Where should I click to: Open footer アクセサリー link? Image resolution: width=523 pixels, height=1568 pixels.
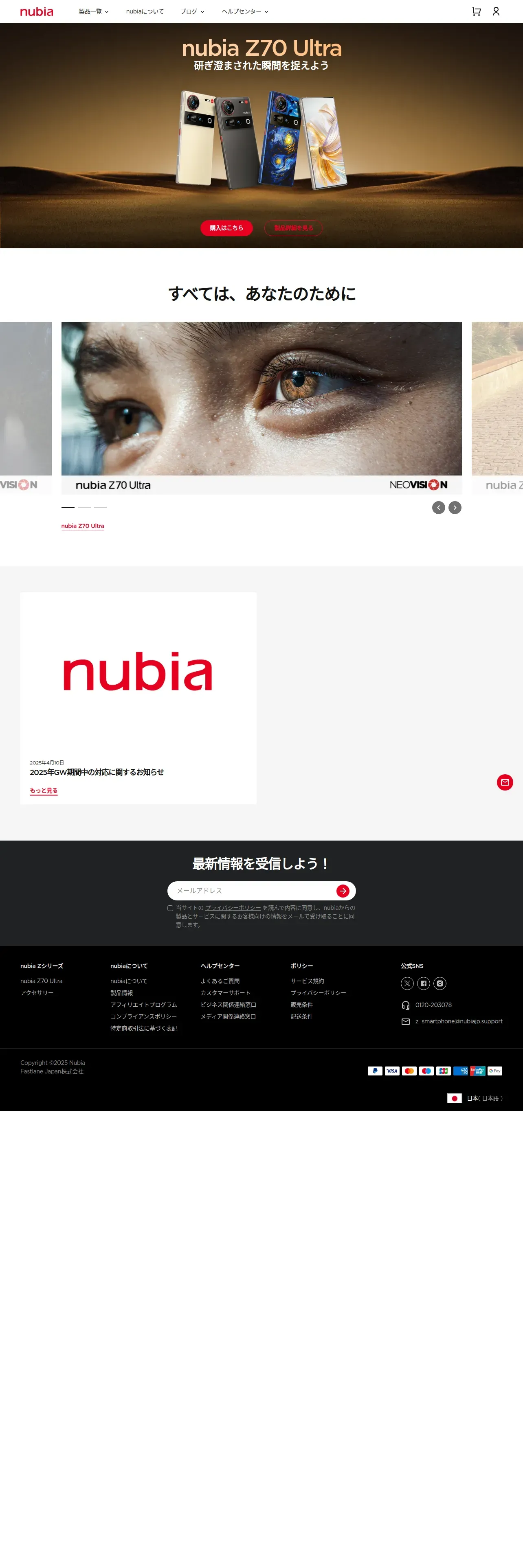coord(37,993)
